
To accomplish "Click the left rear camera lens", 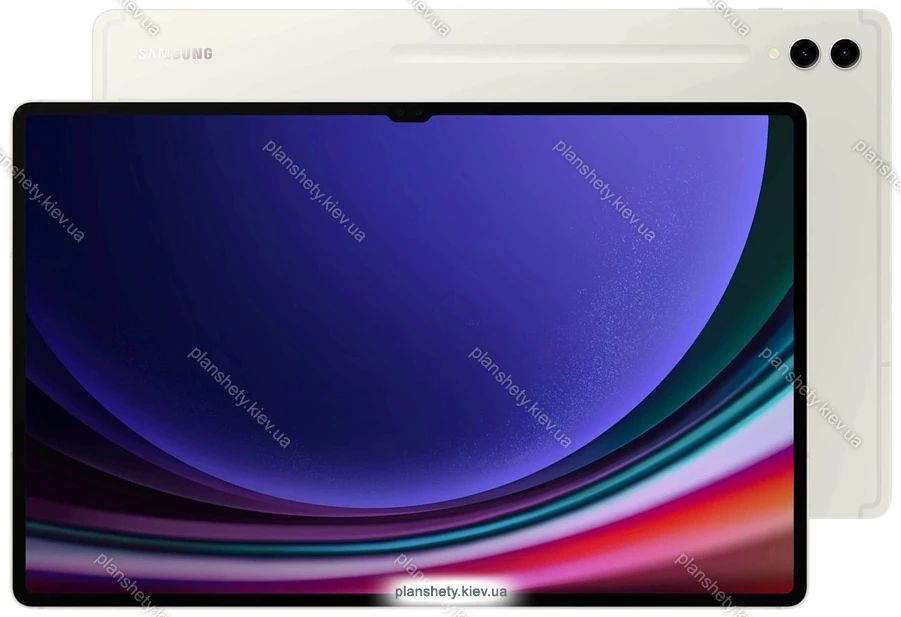I will [804, 53].
